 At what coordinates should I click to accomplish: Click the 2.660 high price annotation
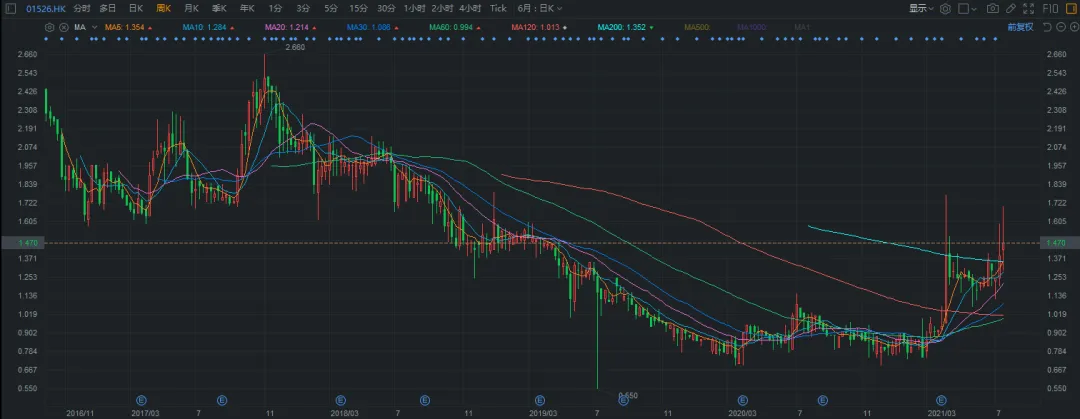pos(296,48)
